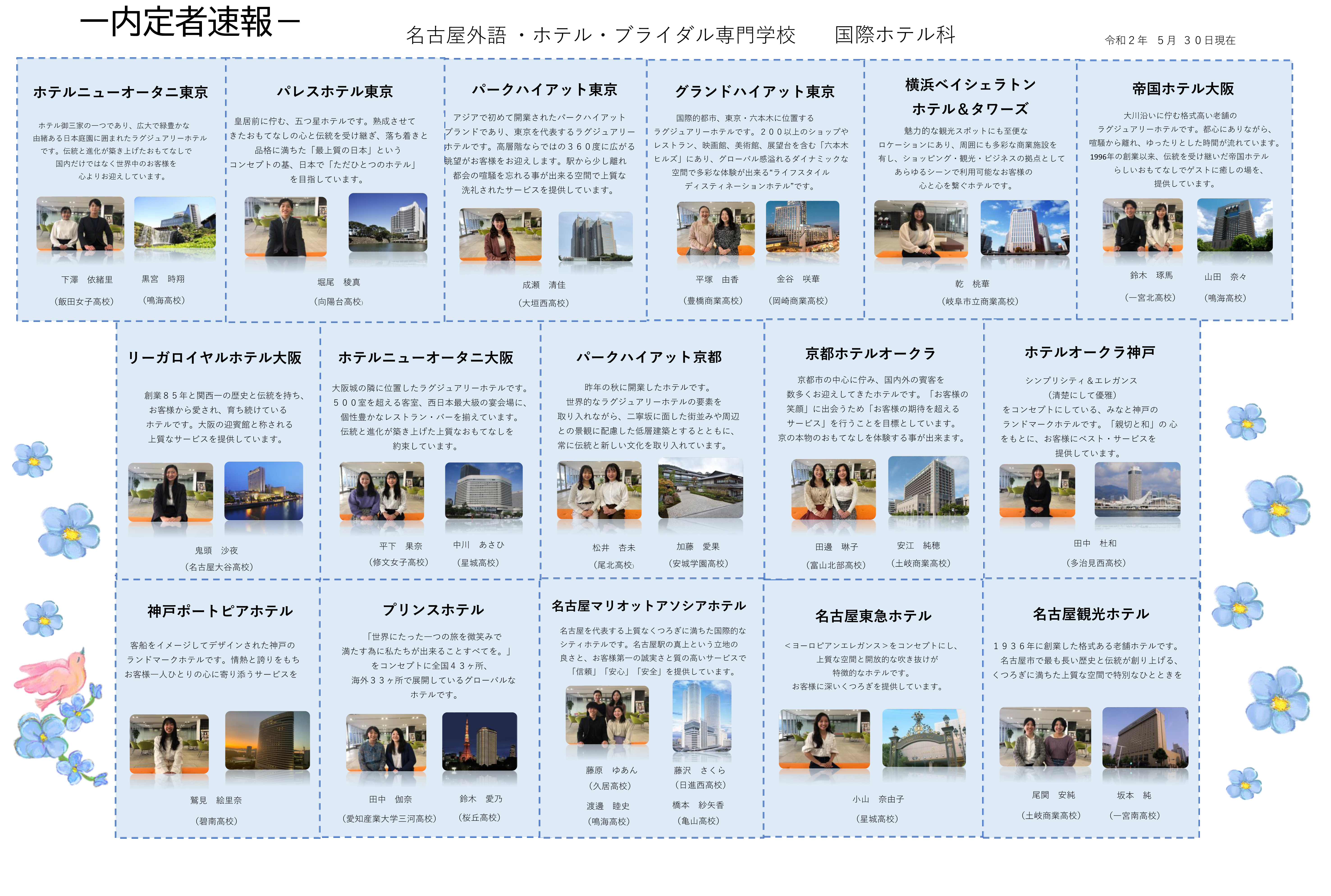The height and width of the screenshot is (896, 1331).
Task: Click the date 令和2年5月30日現在
Action: point(1170,40)
